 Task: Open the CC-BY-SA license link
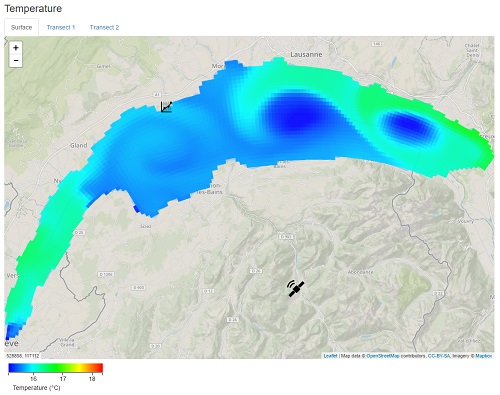pos(439,356)
